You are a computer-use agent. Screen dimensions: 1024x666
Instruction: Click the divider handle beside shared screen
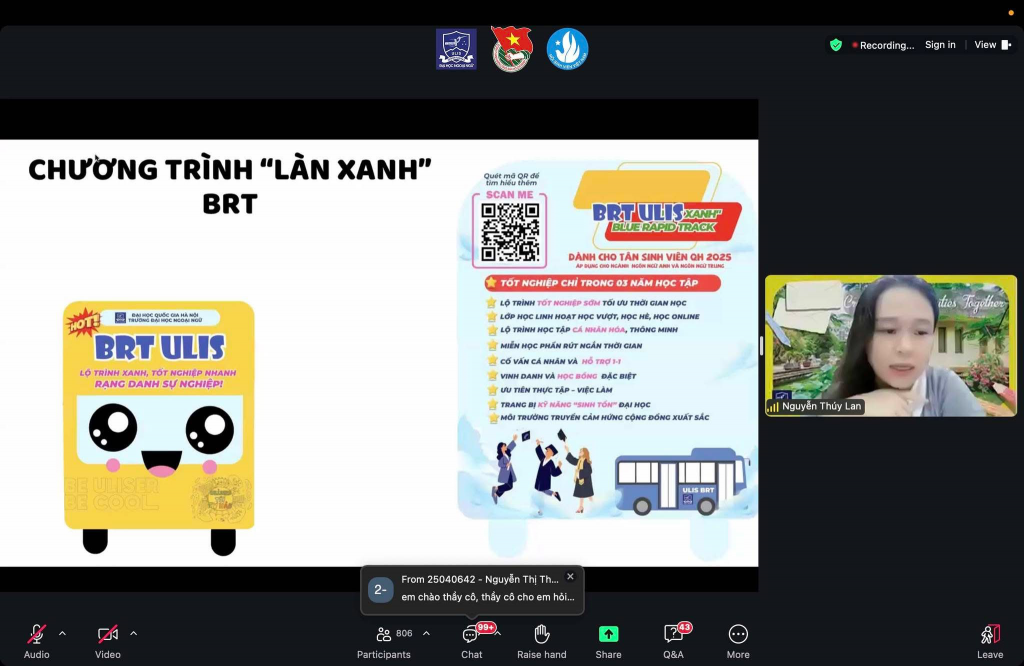(761, 345)
